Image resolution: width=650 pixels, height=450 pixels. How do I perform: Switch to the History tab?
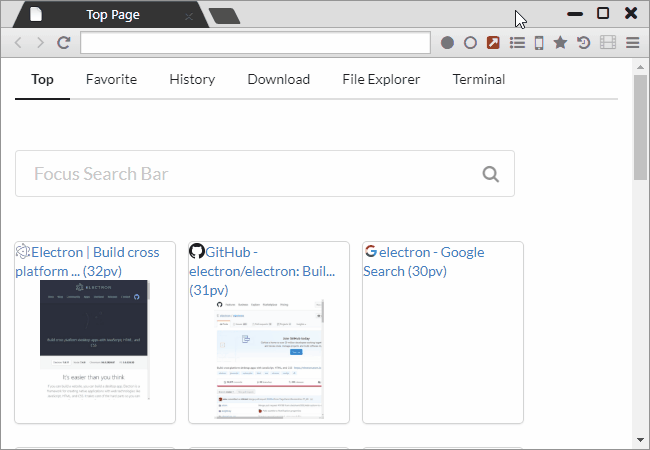pos(192,79)
